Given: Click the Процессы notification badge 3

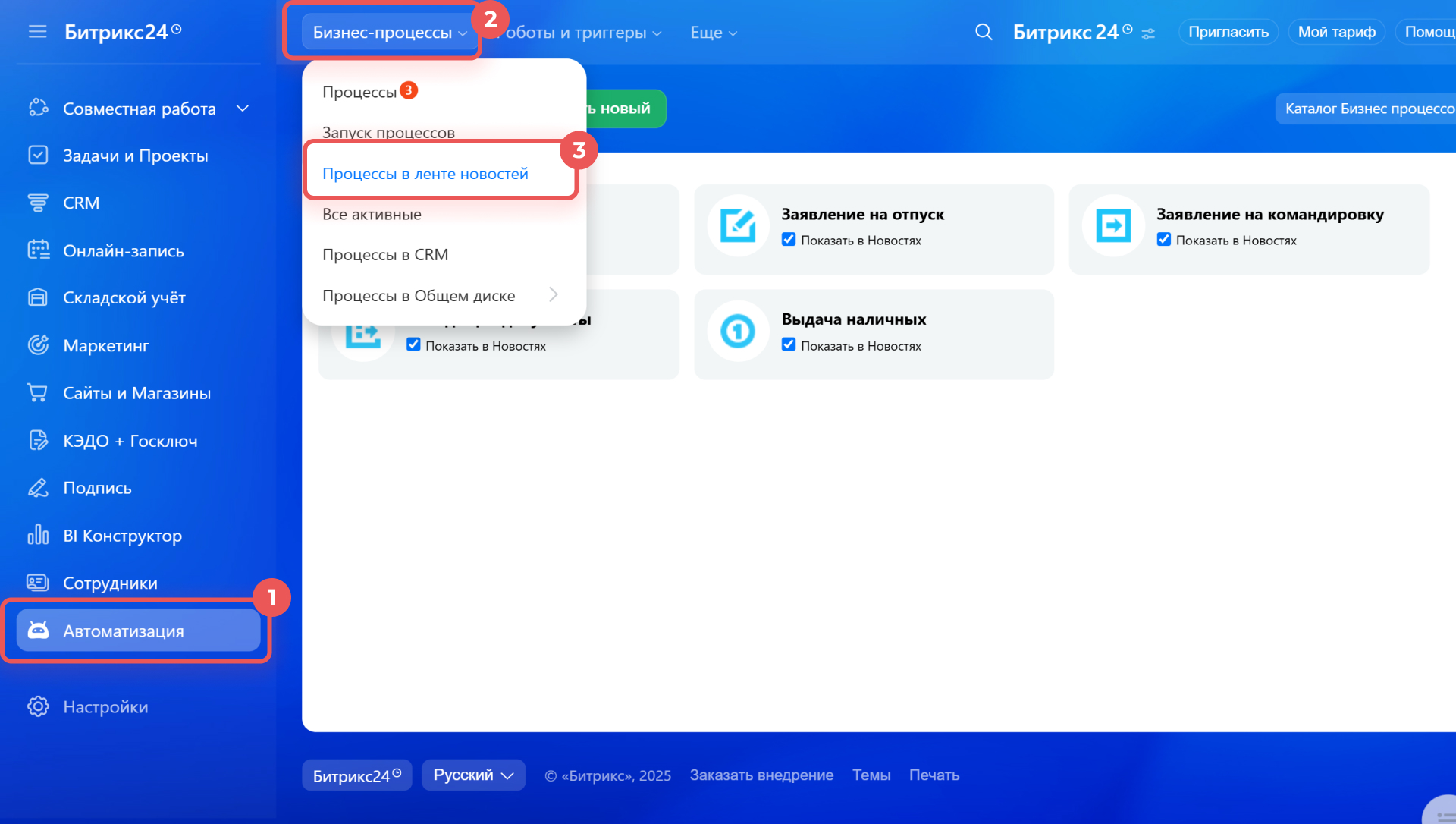Looking at the screenshot, I should 409,90.
